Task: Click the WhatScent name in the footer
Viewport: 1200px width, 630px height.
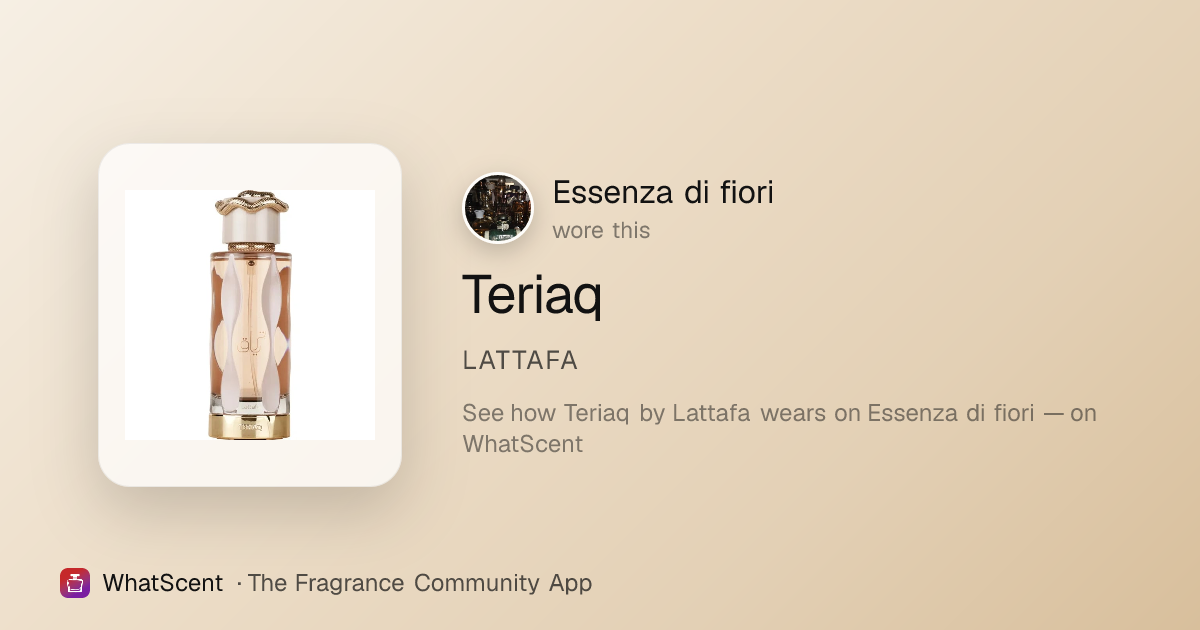Action: tap(163, 583)
